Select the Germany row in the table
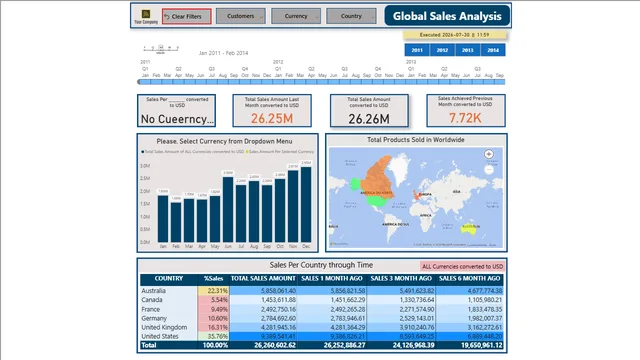Image resolution: width=640 pixels, height=360 pixels. tap(322, 318)
